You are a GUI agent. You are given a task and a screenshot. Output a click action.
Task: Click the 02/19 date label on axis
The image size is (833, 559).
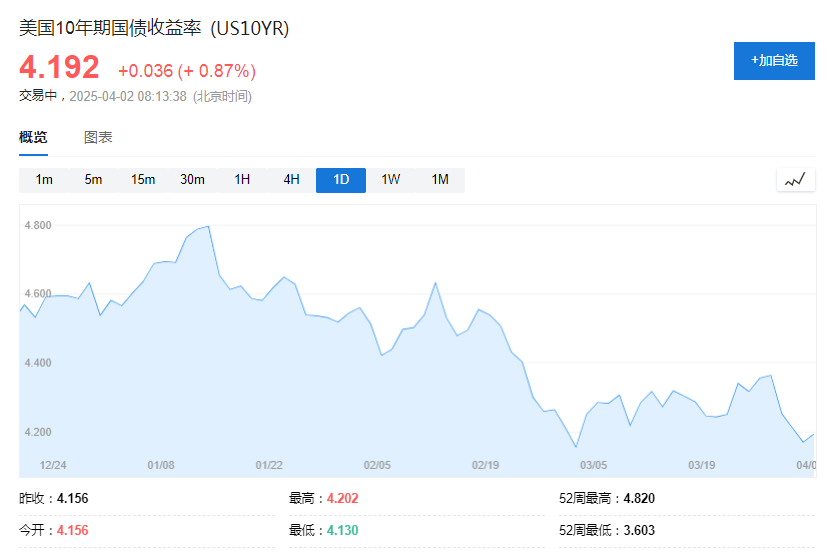485,465
